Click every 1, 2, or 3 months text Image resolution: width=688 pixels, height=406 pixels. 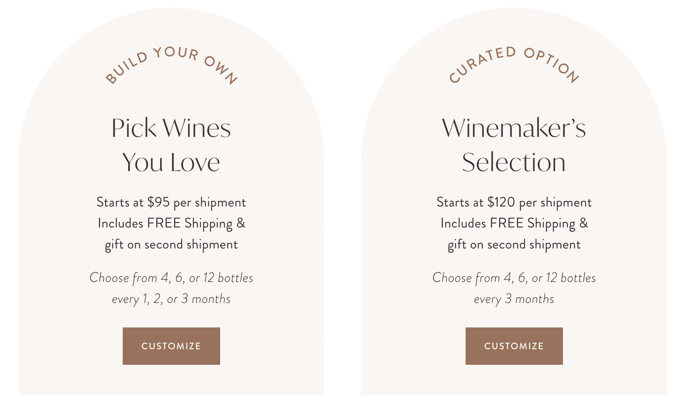point(171,299)
